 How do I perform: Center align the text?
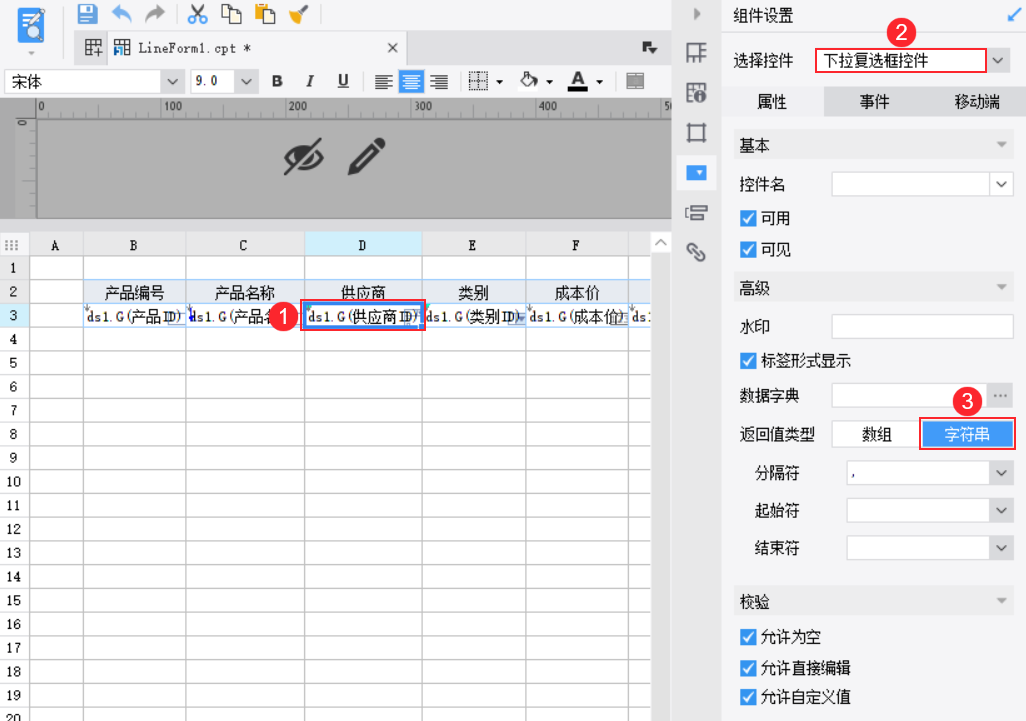pyautogui.click(x=411, y=82)
